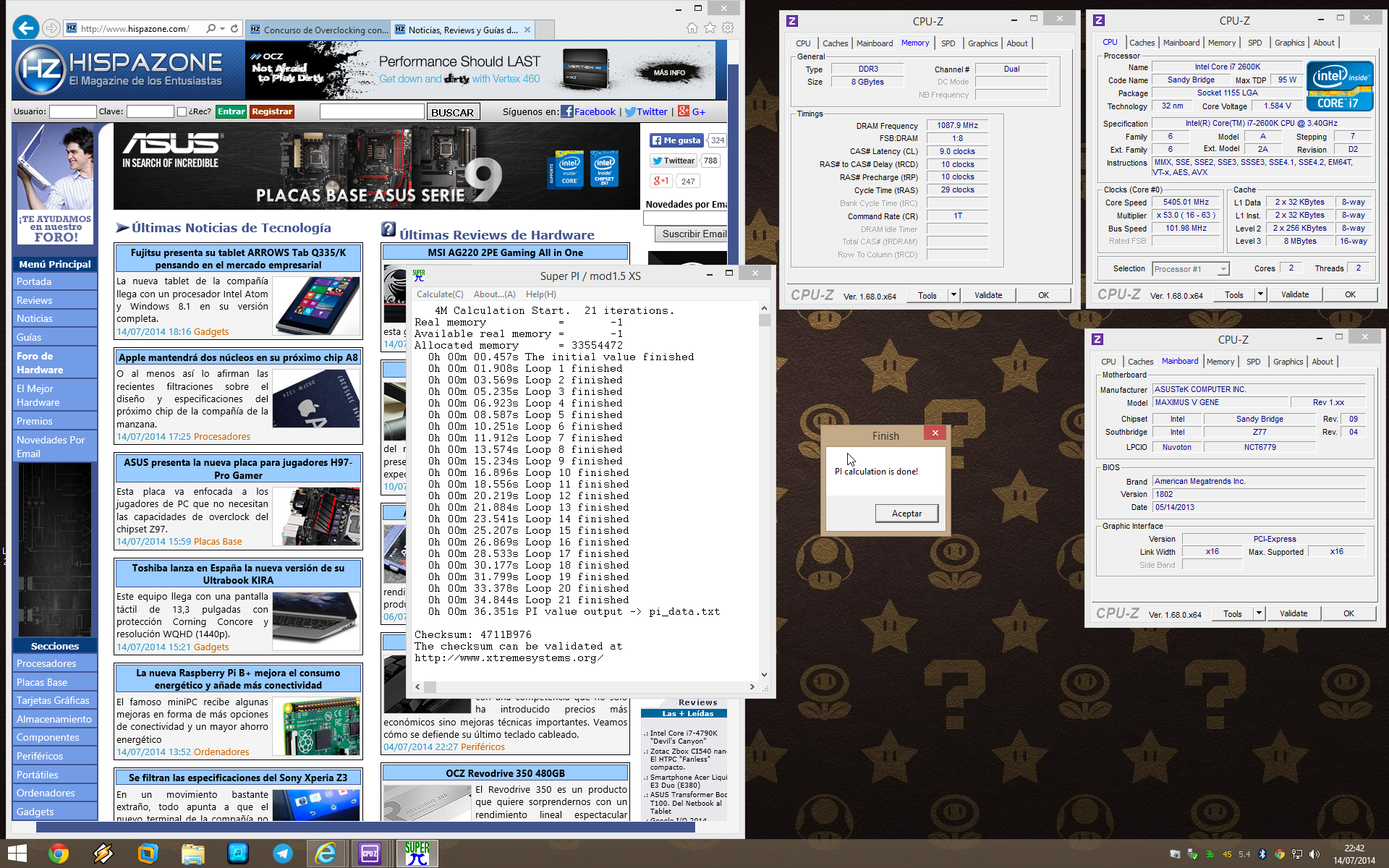Click the Super PI horizontal scrollbar thumb
Image resolution: width=1389 pixels, height=868 pixels.
430,687
